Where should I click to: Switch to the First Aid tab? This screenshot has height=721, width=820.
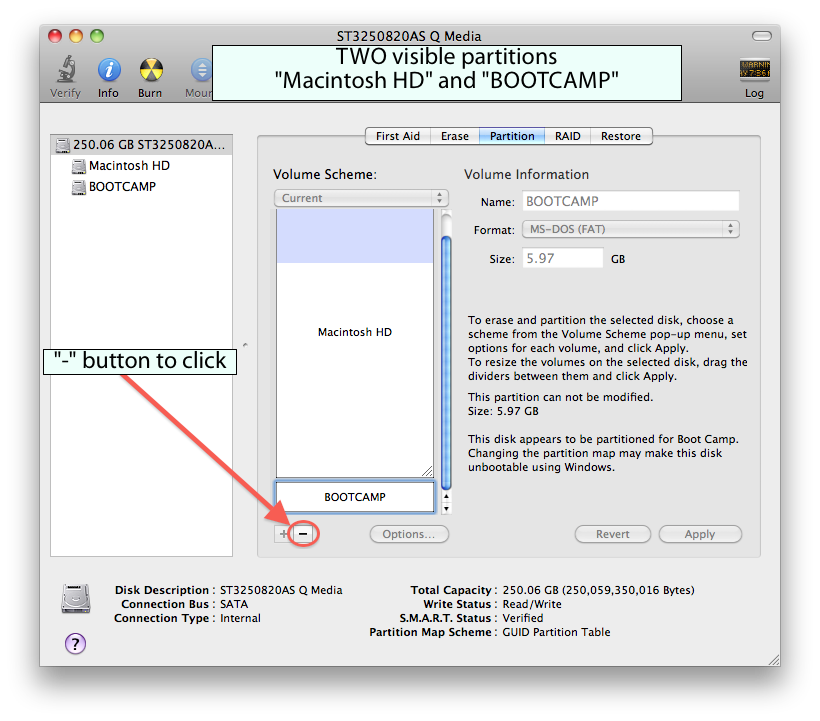(x=397, y=136)
